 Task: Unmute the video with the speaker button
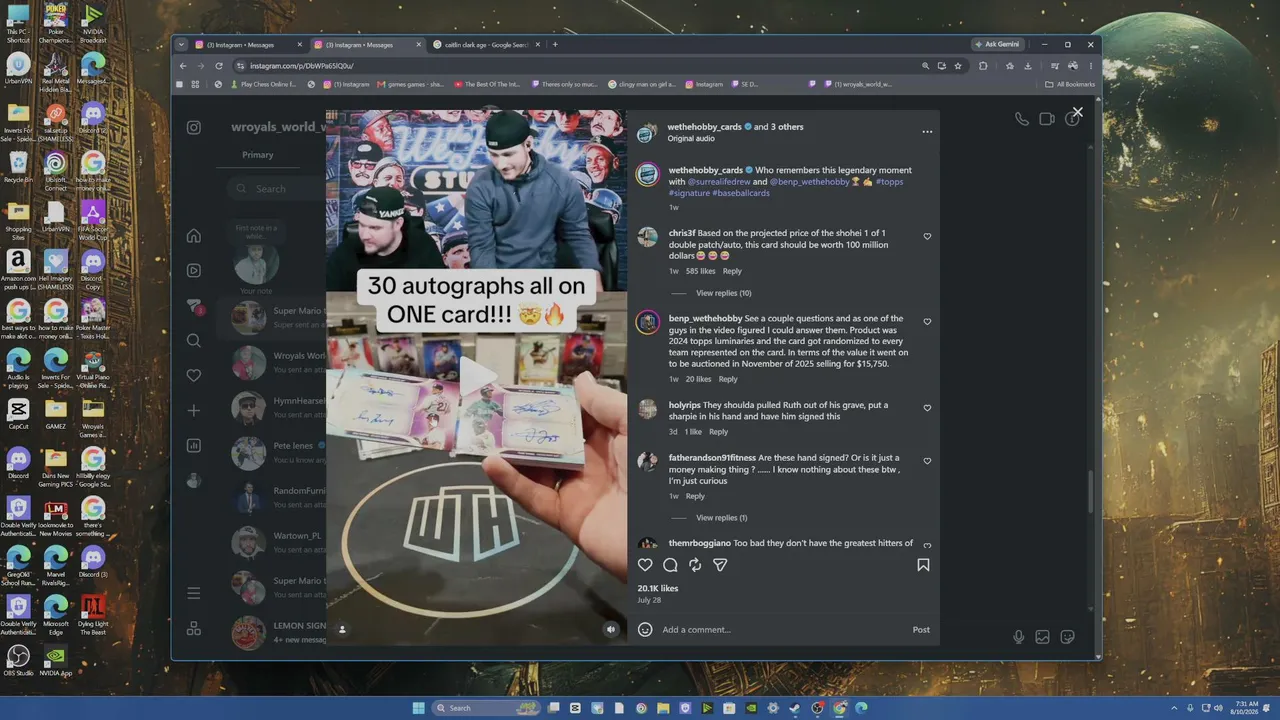[x=611, y=629]
